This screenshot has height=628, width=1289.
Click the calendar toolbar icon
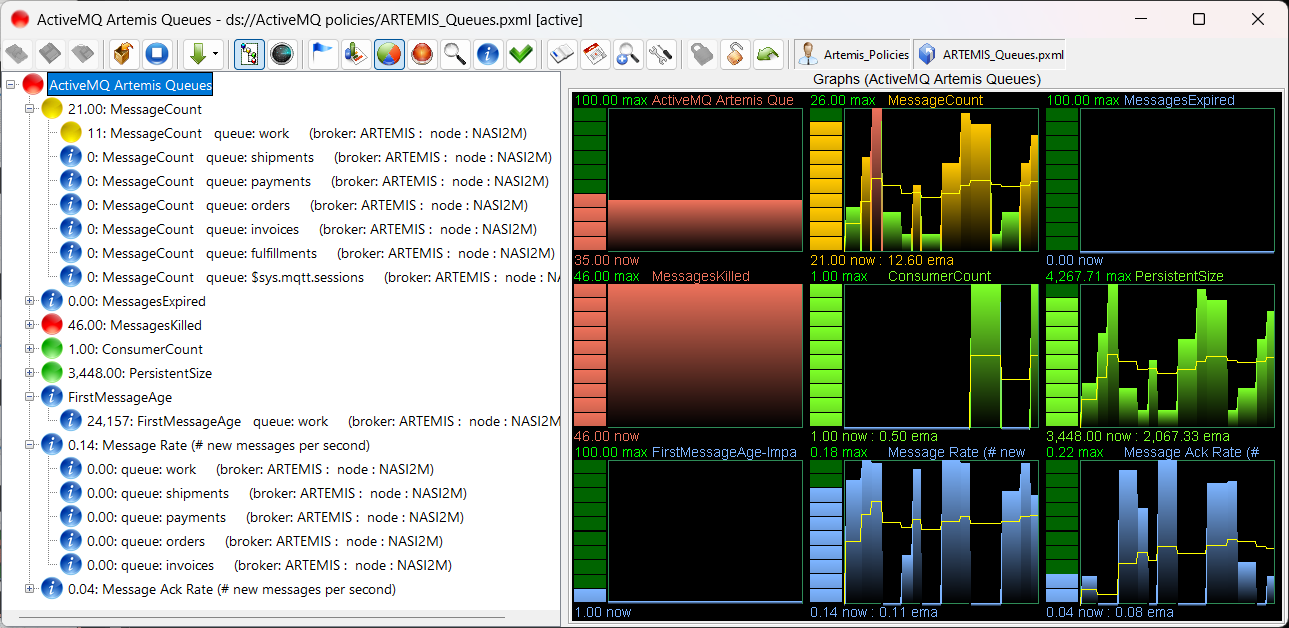point(595,54)
